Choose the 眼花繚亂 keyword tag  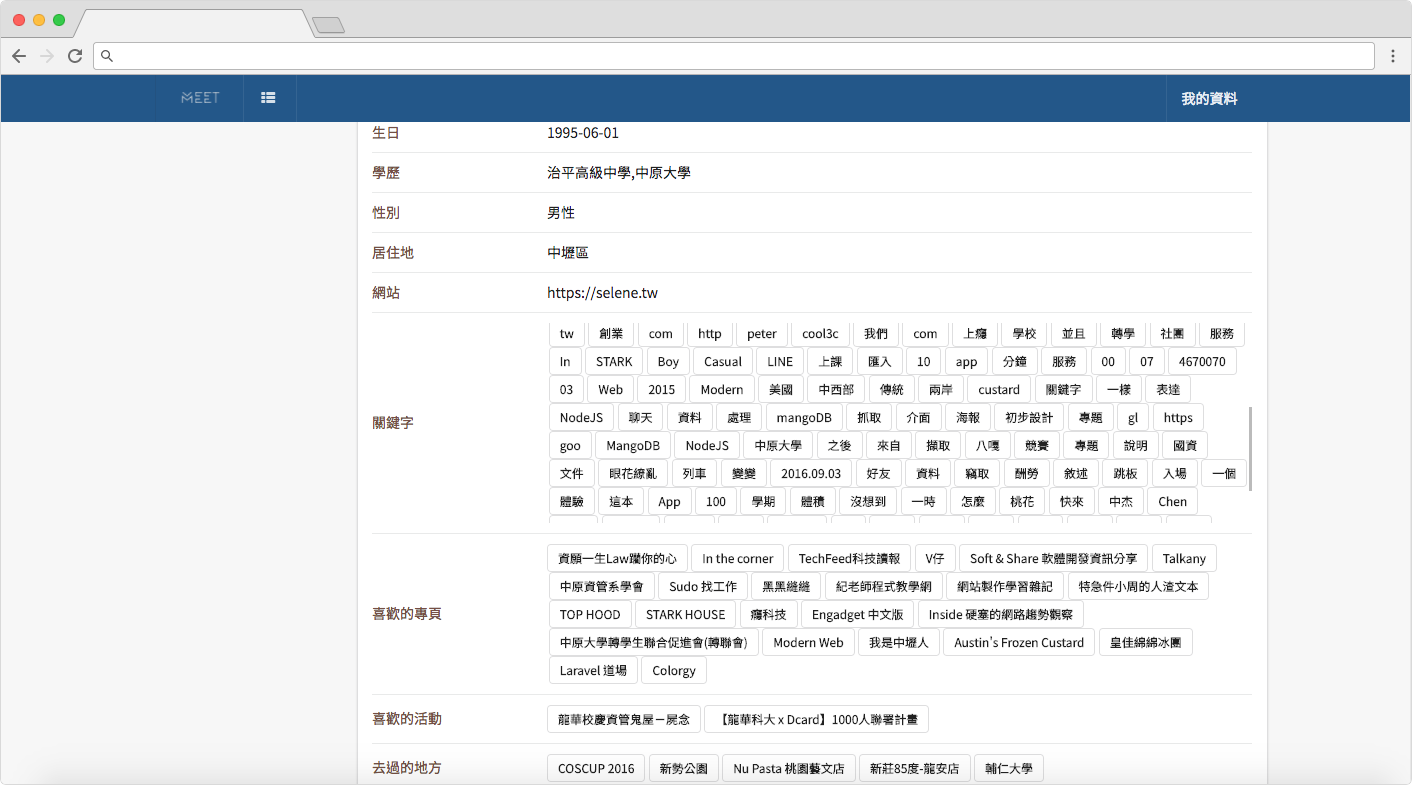(633, 474)
